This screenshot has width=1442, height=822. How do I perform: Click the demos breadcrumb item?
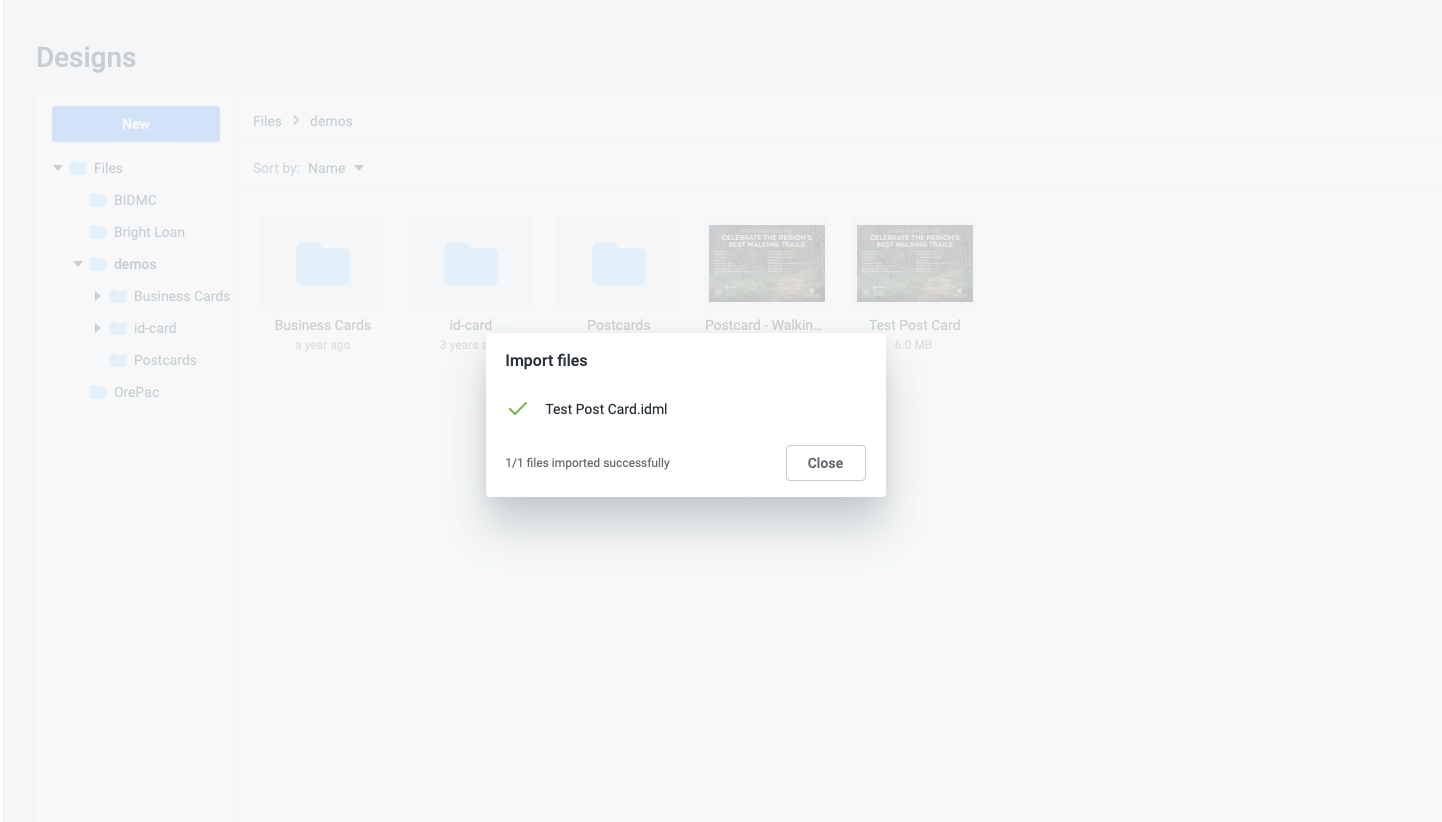click(331, 121)
